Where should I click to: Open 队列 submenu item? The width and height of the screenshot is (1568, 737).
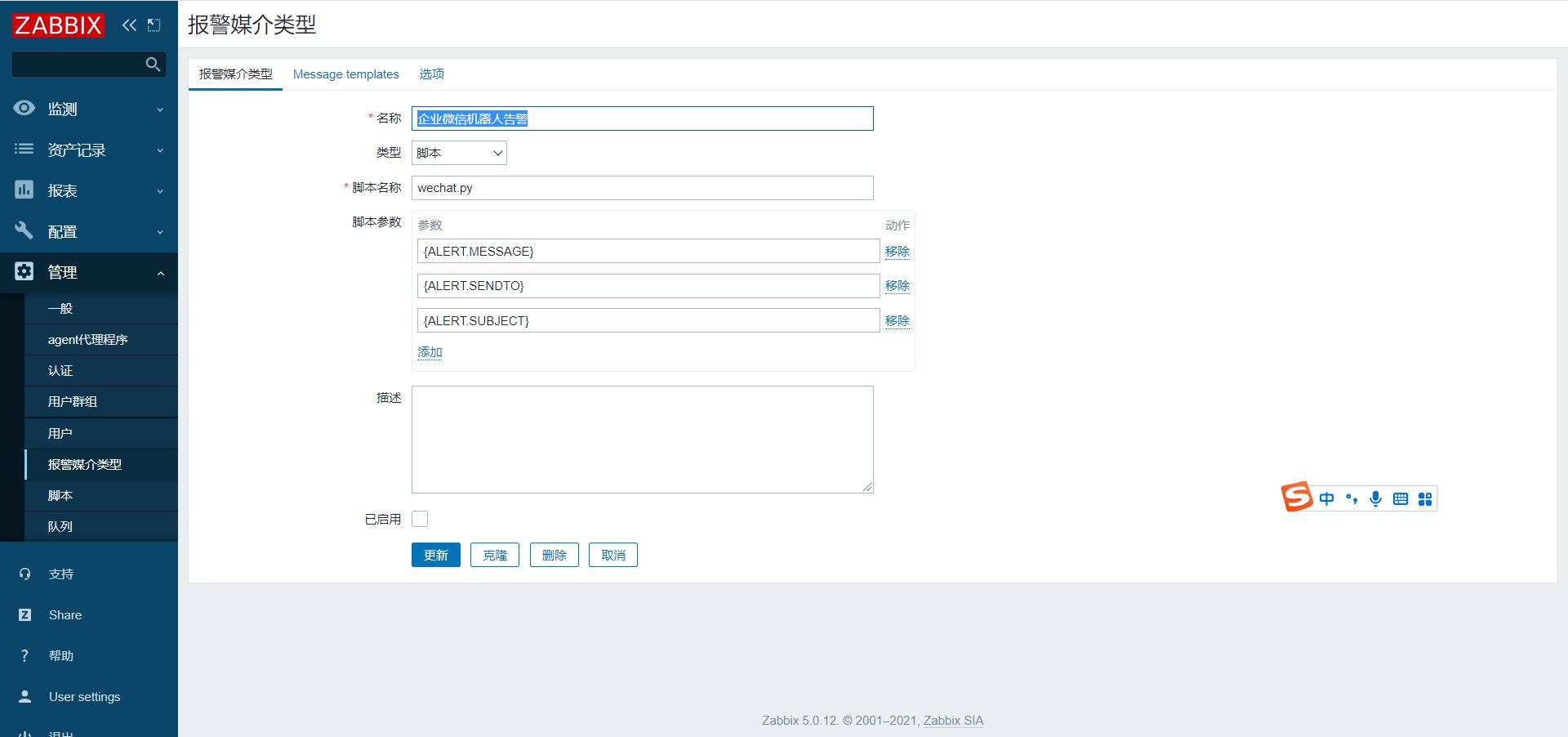click(x=101, y=526)
